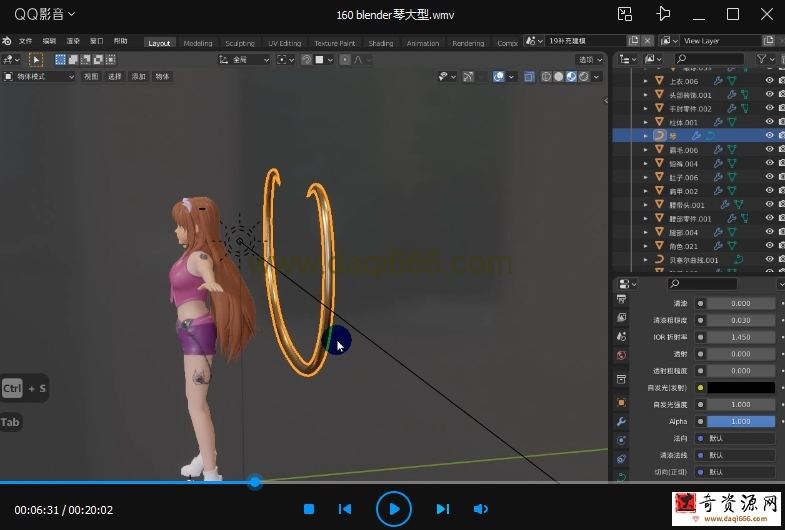
Task: Open the 编辑 menu
Action: pos(49,41)
